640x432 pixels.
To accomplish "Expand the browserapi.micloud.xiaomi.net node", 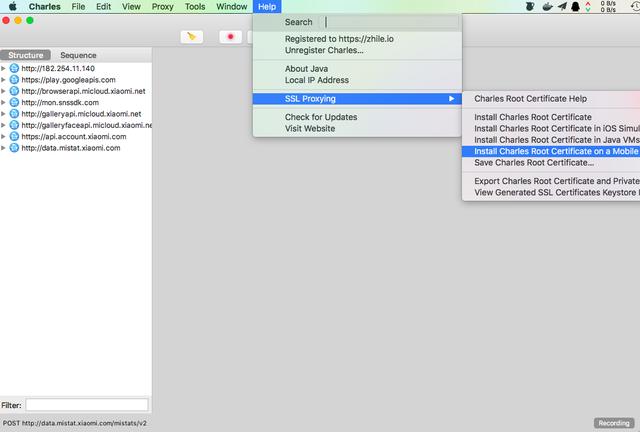I will pyautogui.click(x=3, y=91).
